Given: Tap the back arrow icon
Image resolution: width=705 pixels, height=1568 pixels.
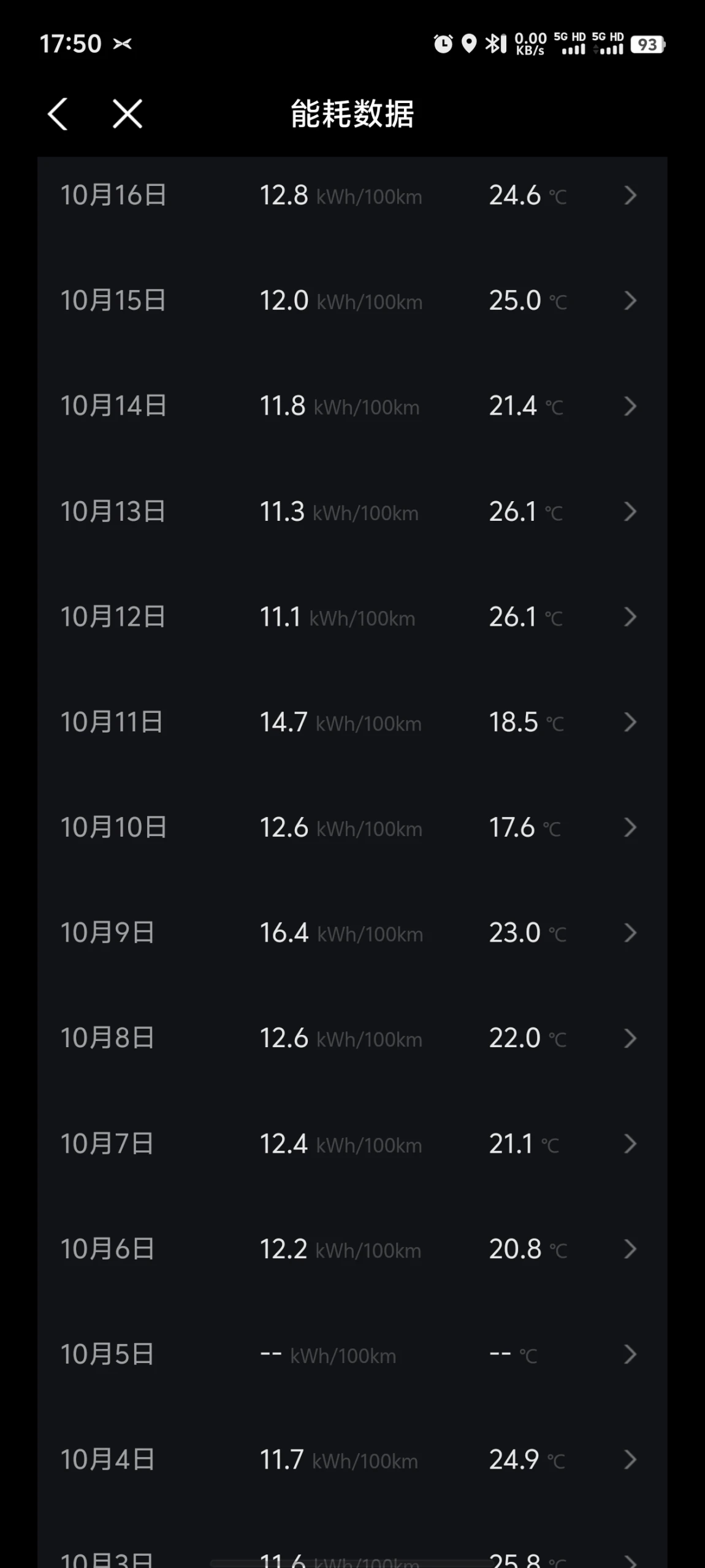Looking at the screenshot, I should 58,114.
